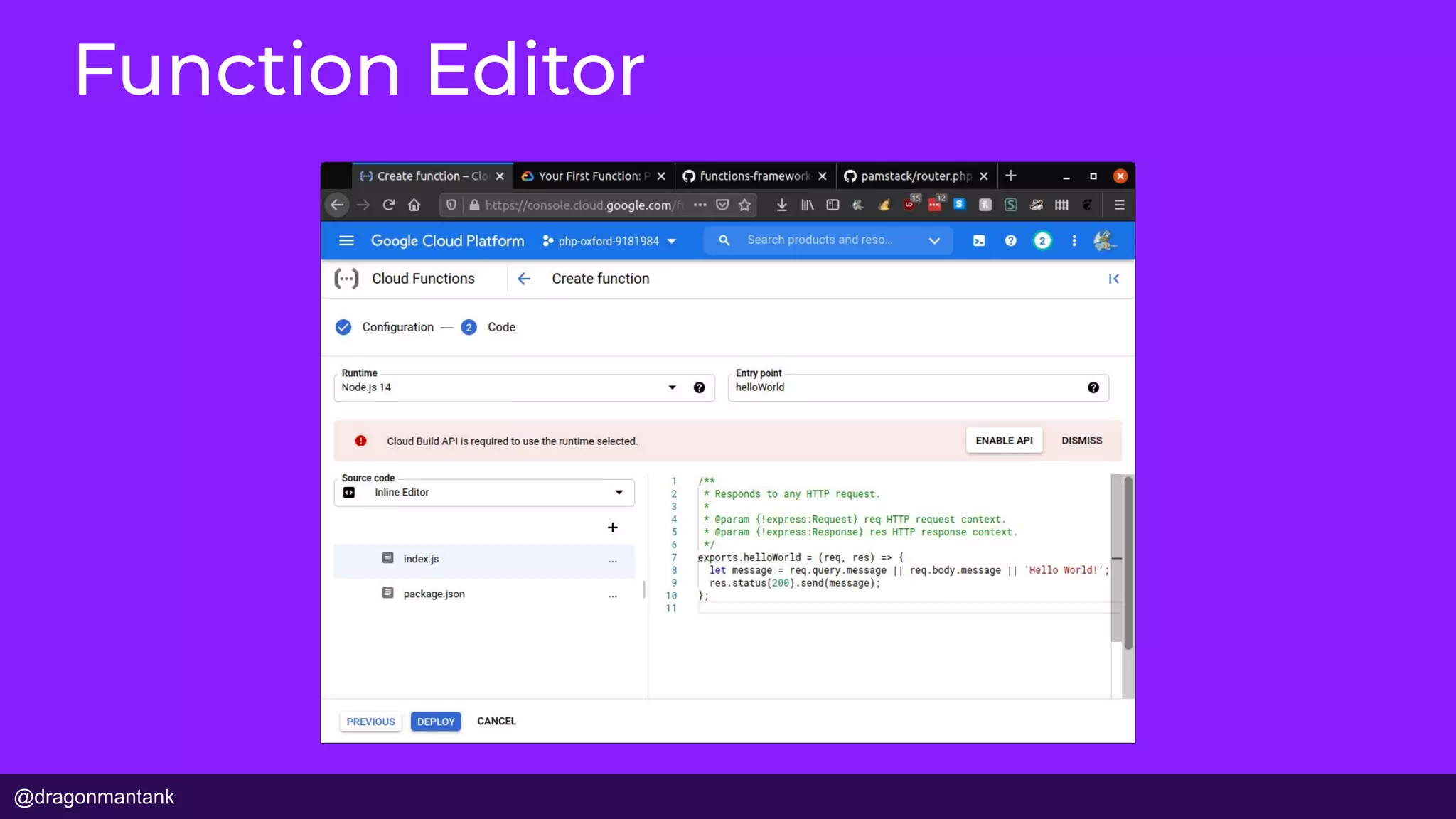Toggle the browser sidebar icon
Screen dimensions: 1456x819
coord(833,205)
